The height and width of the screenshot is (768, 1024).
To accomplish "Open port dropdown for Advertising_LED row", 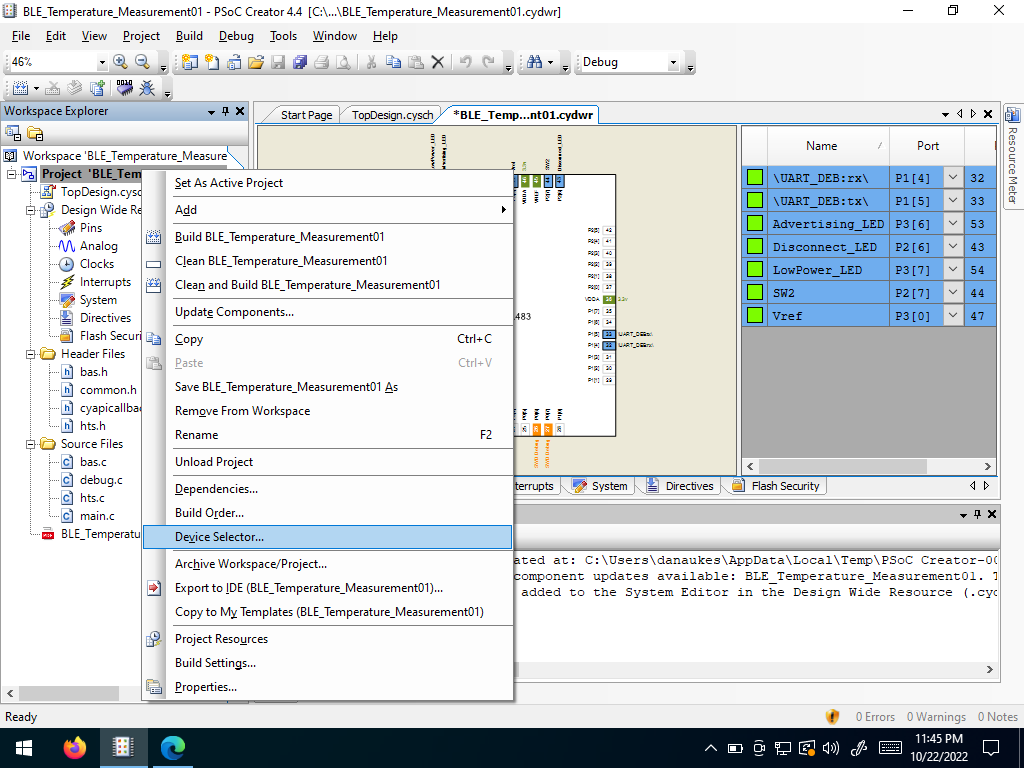I will (953, 223).
